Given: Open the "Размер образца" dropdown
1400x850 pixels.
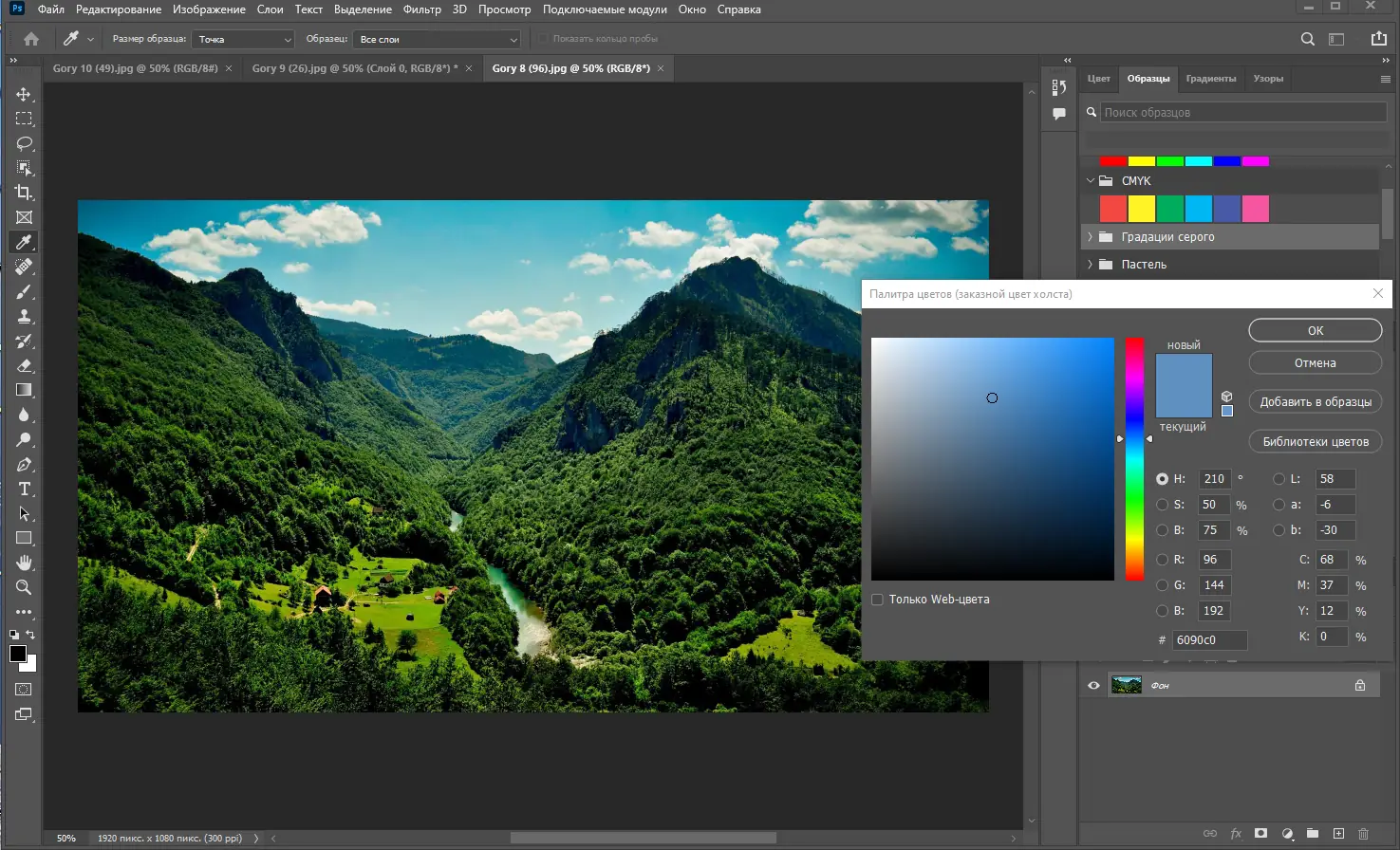Looking at the screenshot, I should tap(242, 39).
